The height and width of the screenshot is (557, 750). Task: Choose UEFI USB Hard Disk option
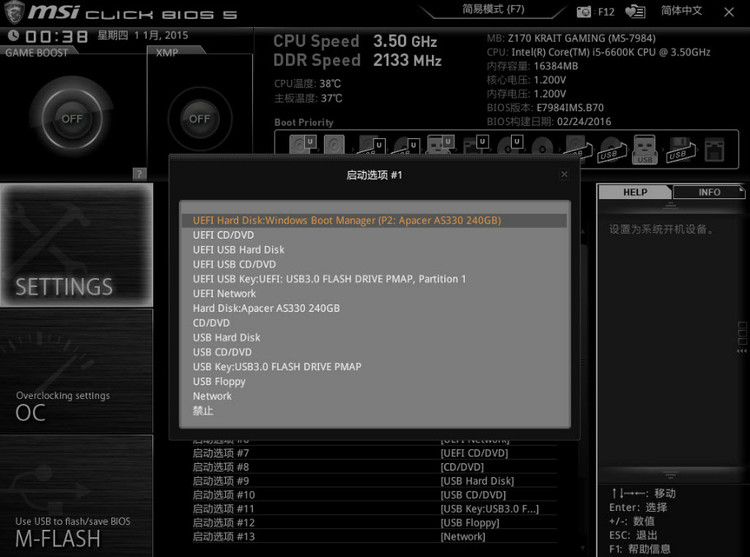tap(375, 250)
